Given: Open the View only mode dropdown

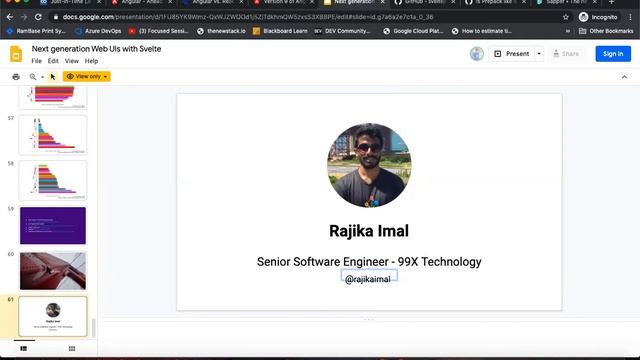Looking at the screenshot, I should tap(87, 77).
